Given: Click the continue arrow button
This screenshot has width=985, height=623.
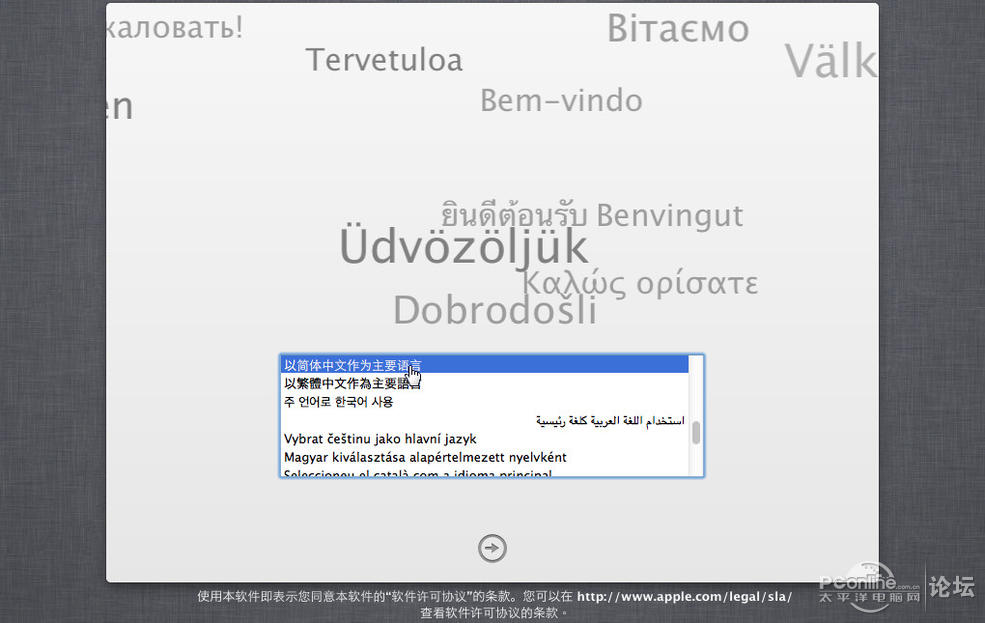Looking at the screenshot, I should (492, 548).
